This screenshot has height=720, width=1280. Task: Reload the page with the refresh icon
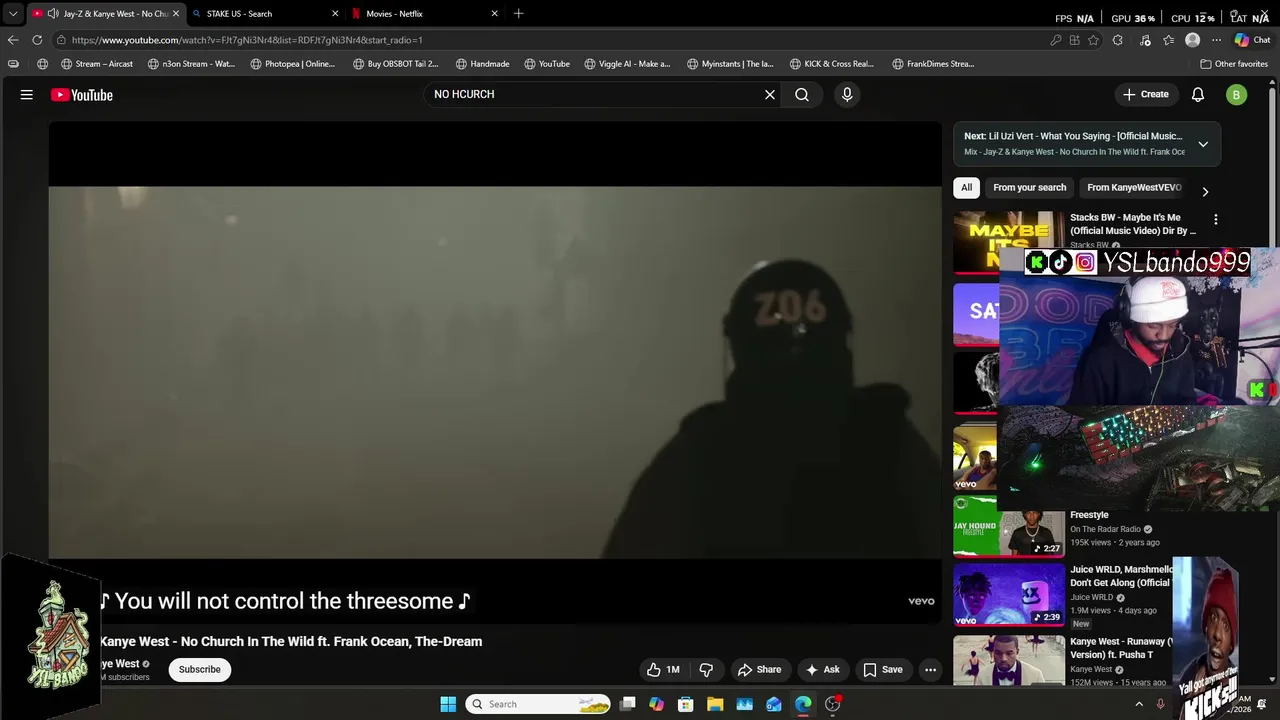[x=37, y=40]
